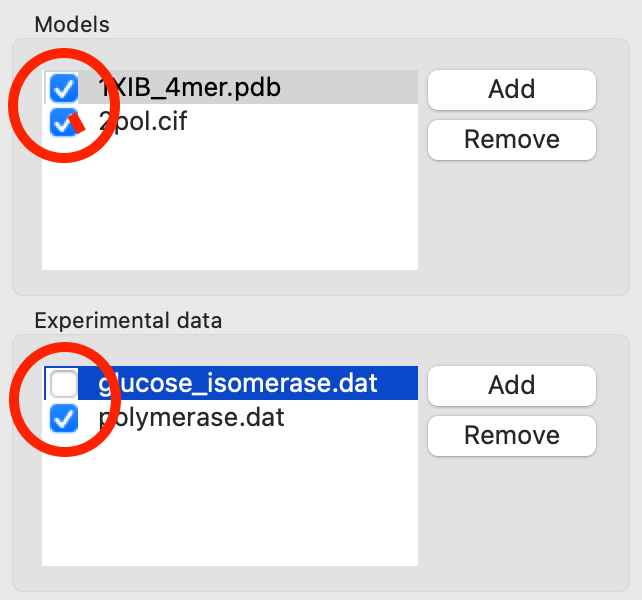This screenshot has width=642, height=600.
Task: Select the 1XIB_4mer.pdb file name
Action: coord(189,88)
